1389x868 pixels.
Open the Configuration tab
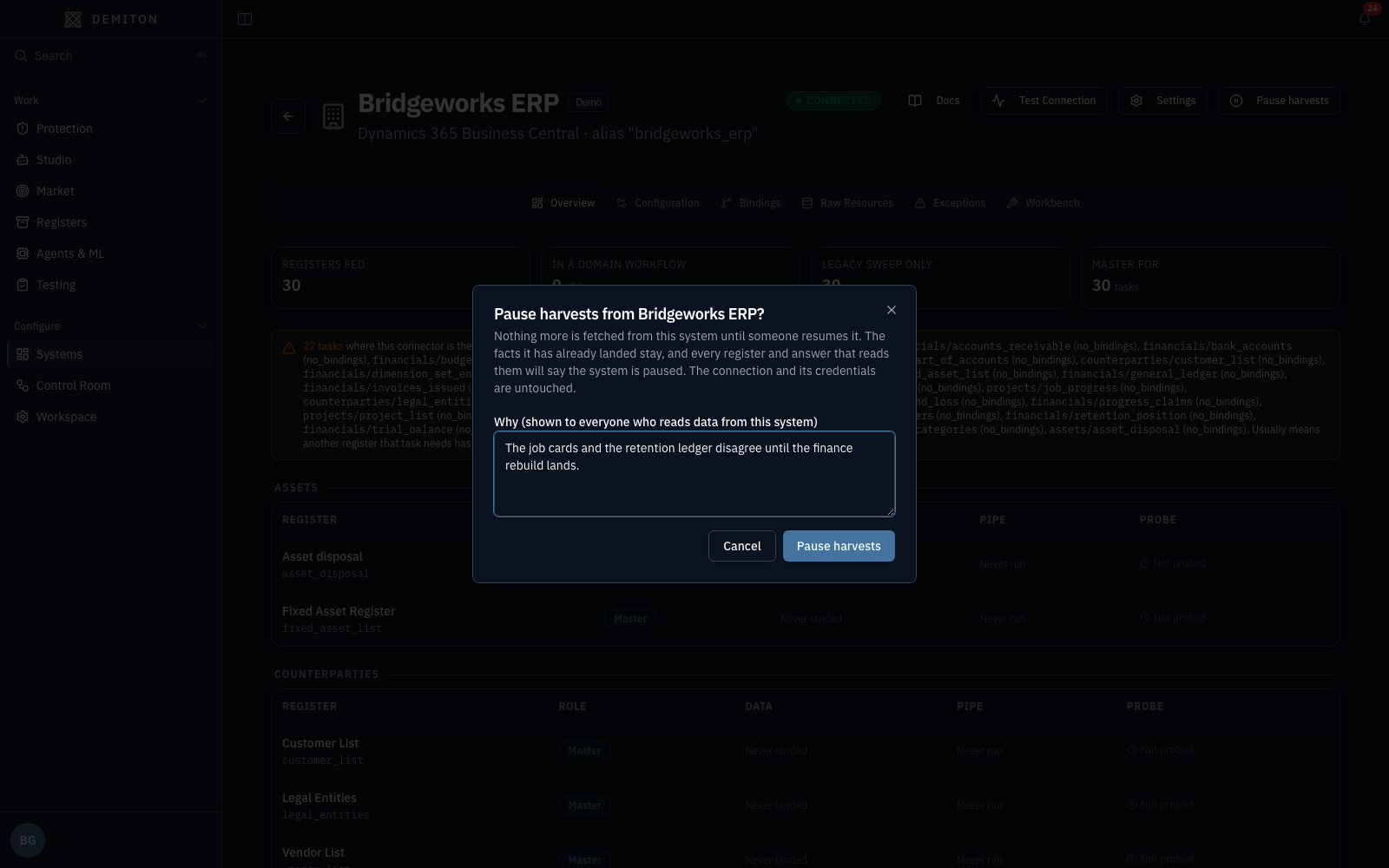[x=657, y=203]
